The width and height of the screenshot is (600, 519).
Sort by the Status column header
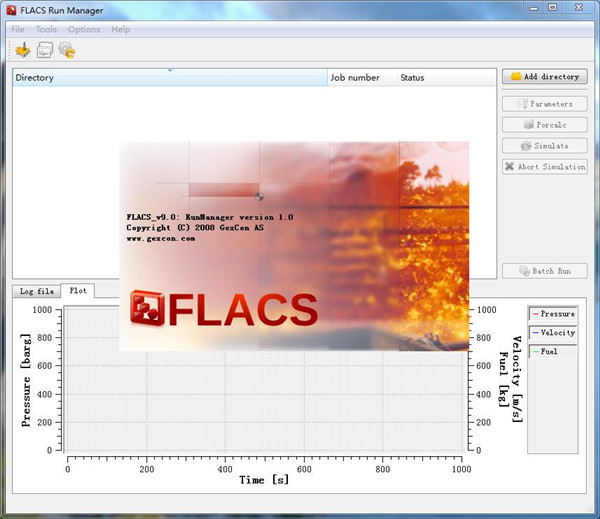click(x=447, y=78)
